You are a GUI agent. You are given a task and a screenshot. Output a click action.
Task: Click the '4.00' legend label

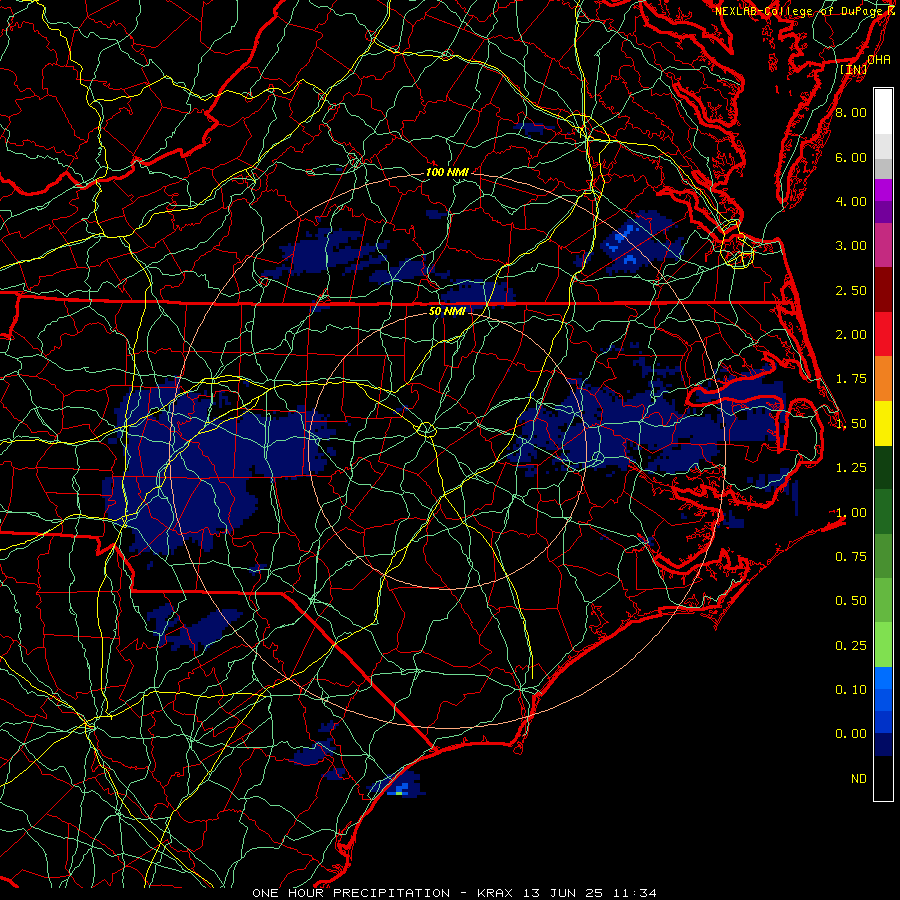(x=851, y=201)
